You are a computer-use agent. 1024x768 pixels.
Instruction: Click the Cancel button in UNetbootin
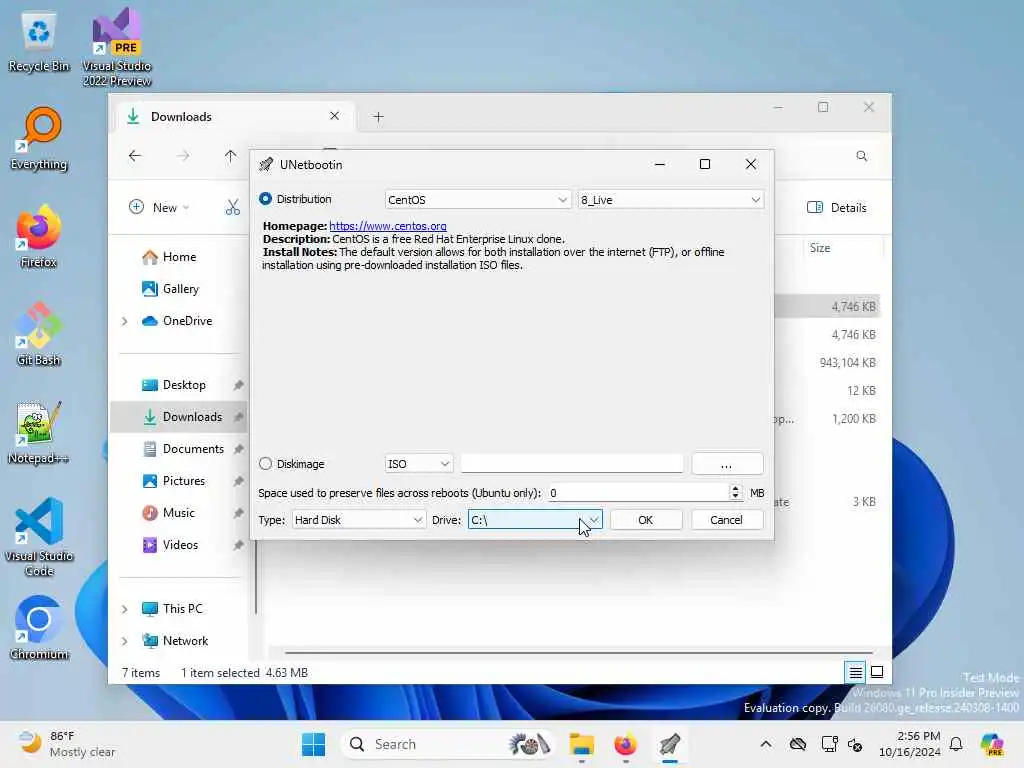(x=726, y=520)
